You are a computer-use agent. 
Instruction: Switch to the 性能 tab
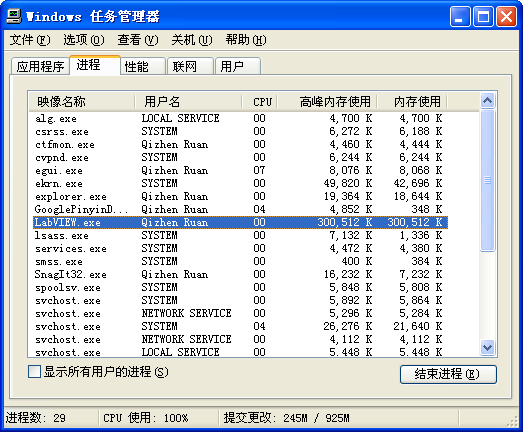pyautogui.click(x=143, y=66)
